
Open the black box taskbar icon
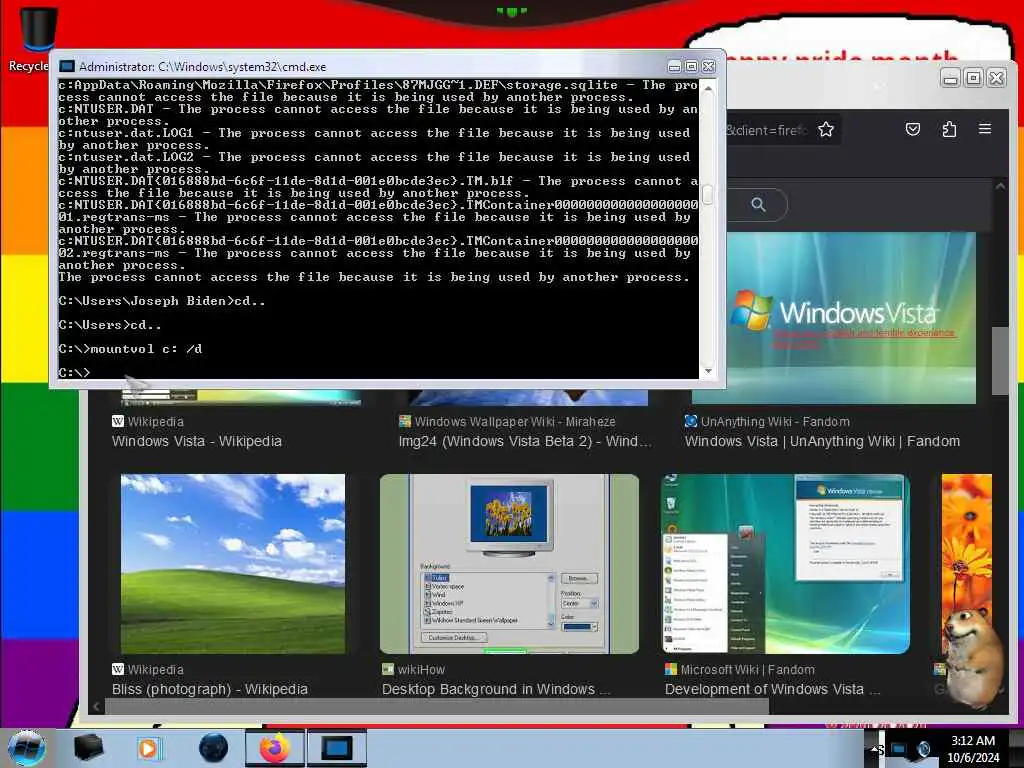click(x=88, y=748)
